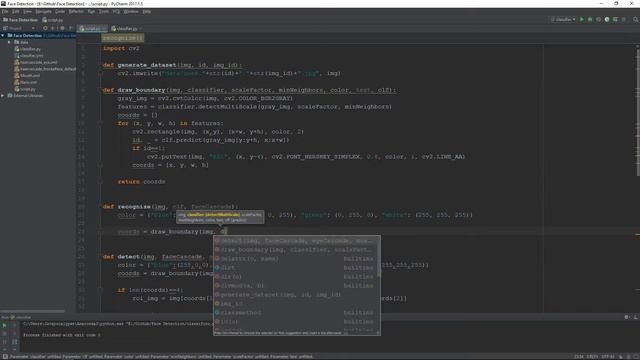Open the Tools menu

click(104, 12)
